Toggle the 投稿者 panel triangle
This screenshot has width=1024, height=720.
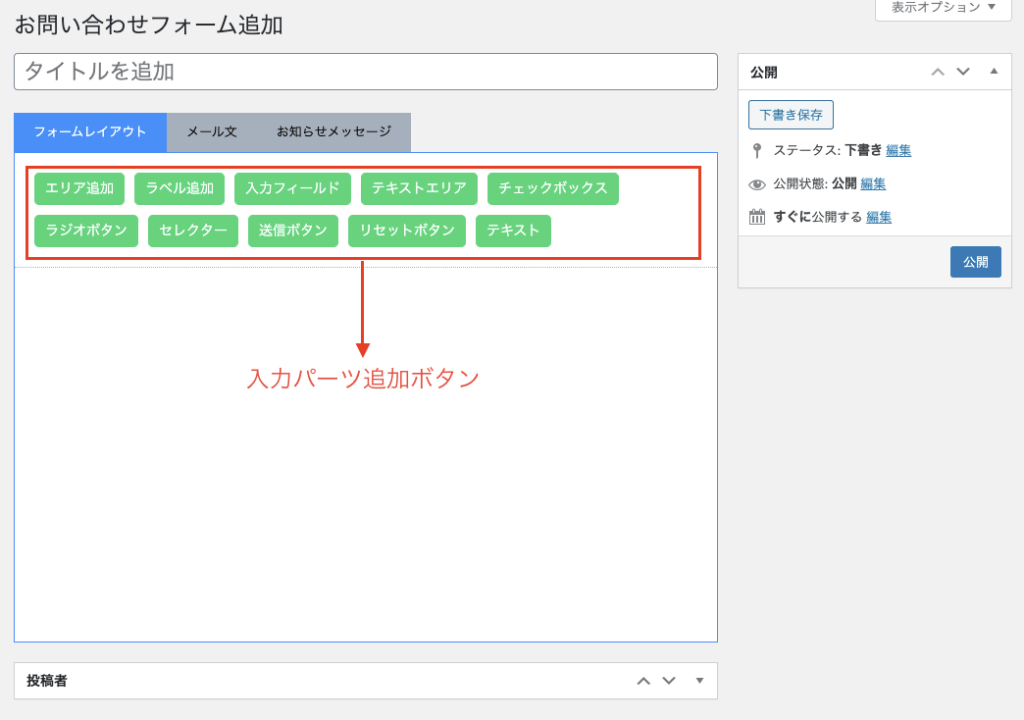[x=699, y=681]
